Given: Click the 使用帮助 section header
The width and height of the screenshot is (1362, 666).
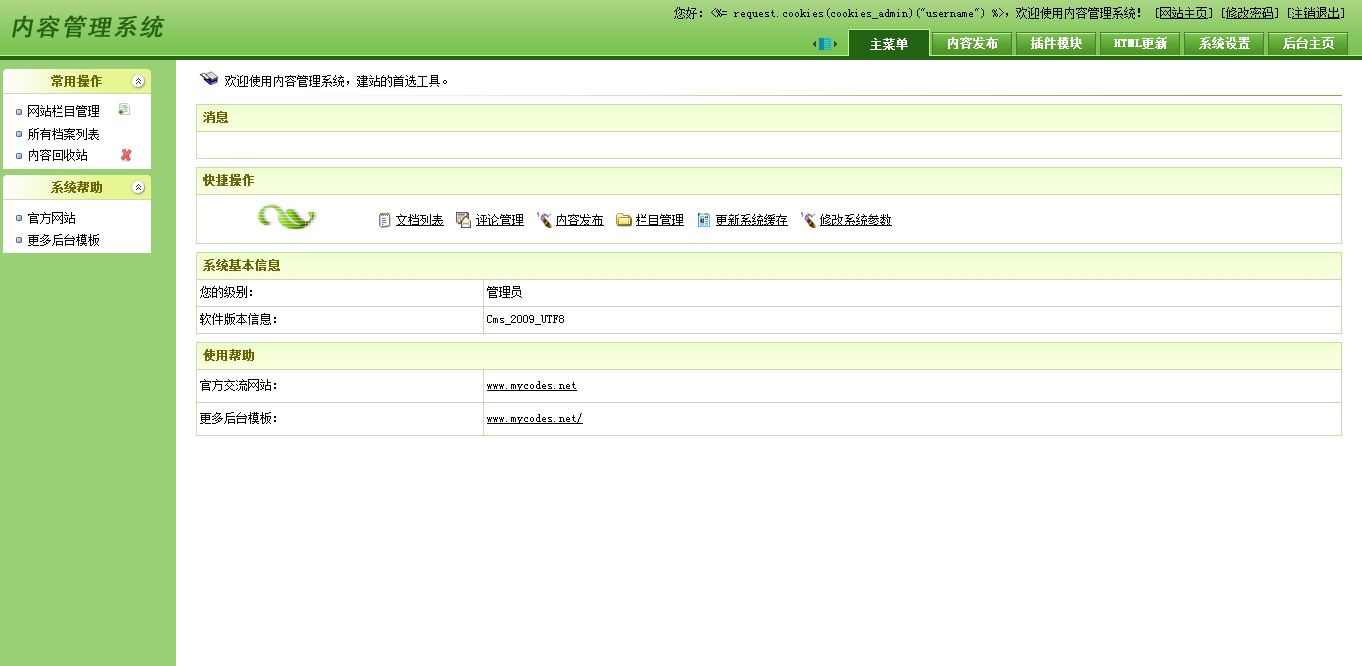Looking at the screenshot, I should (x=768, y=356).
